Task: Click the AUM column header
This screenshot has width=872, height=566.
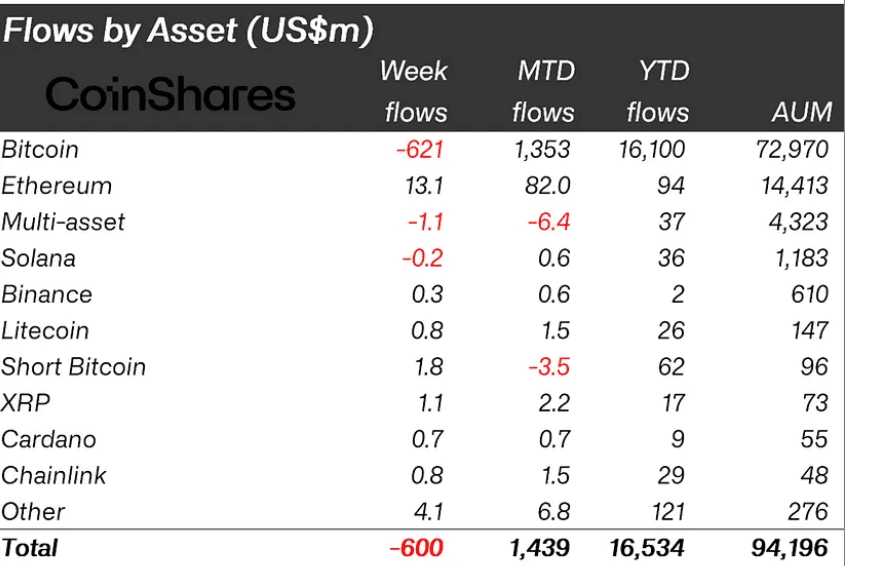Action: coord(801,112)
